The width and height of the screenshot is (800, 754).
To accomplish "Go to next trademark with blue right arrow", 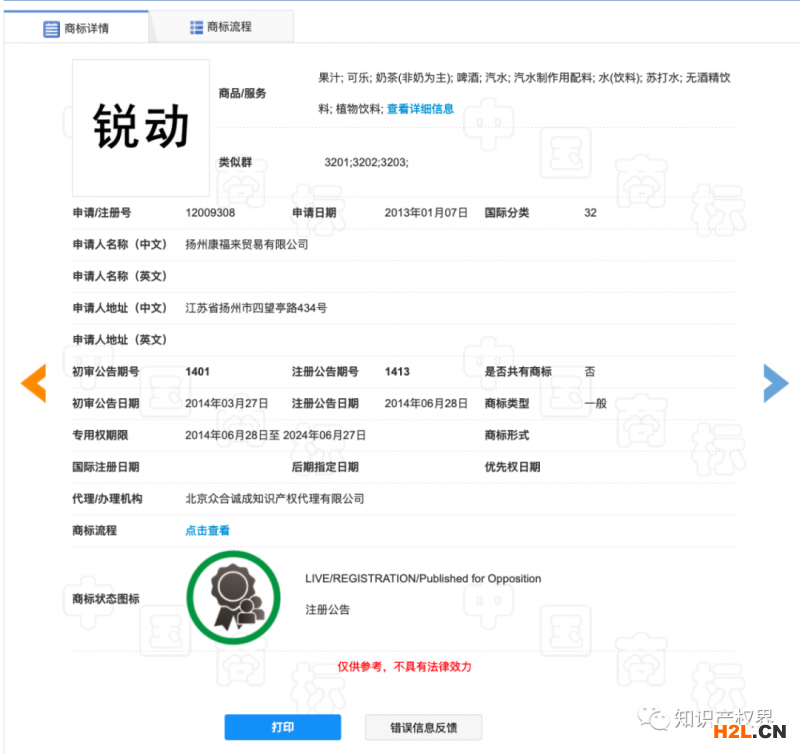I will (775, 383).
